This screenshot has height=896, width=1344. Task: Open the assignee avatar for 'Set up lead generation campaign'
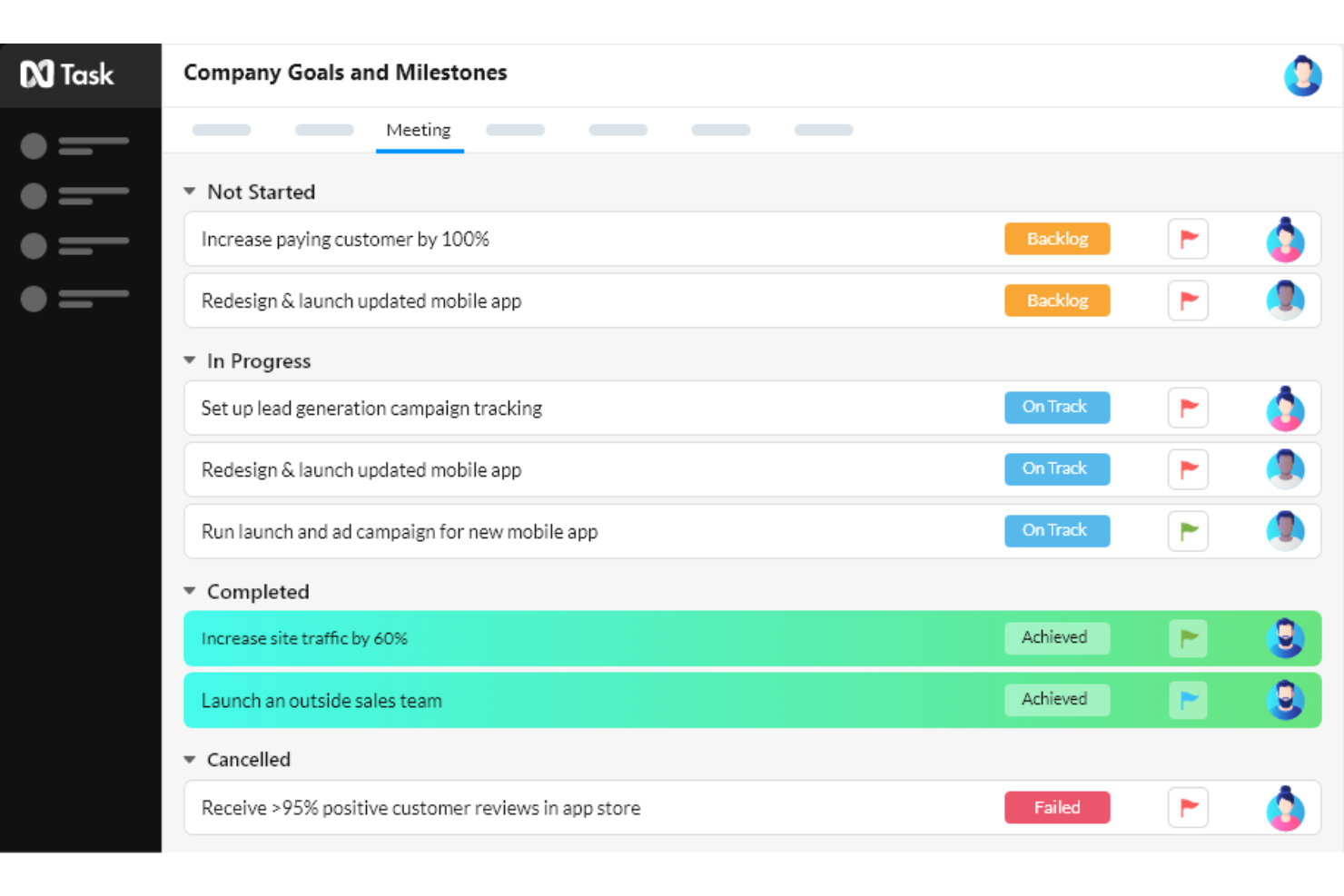pyautogui.click(x=1285, y=408)
